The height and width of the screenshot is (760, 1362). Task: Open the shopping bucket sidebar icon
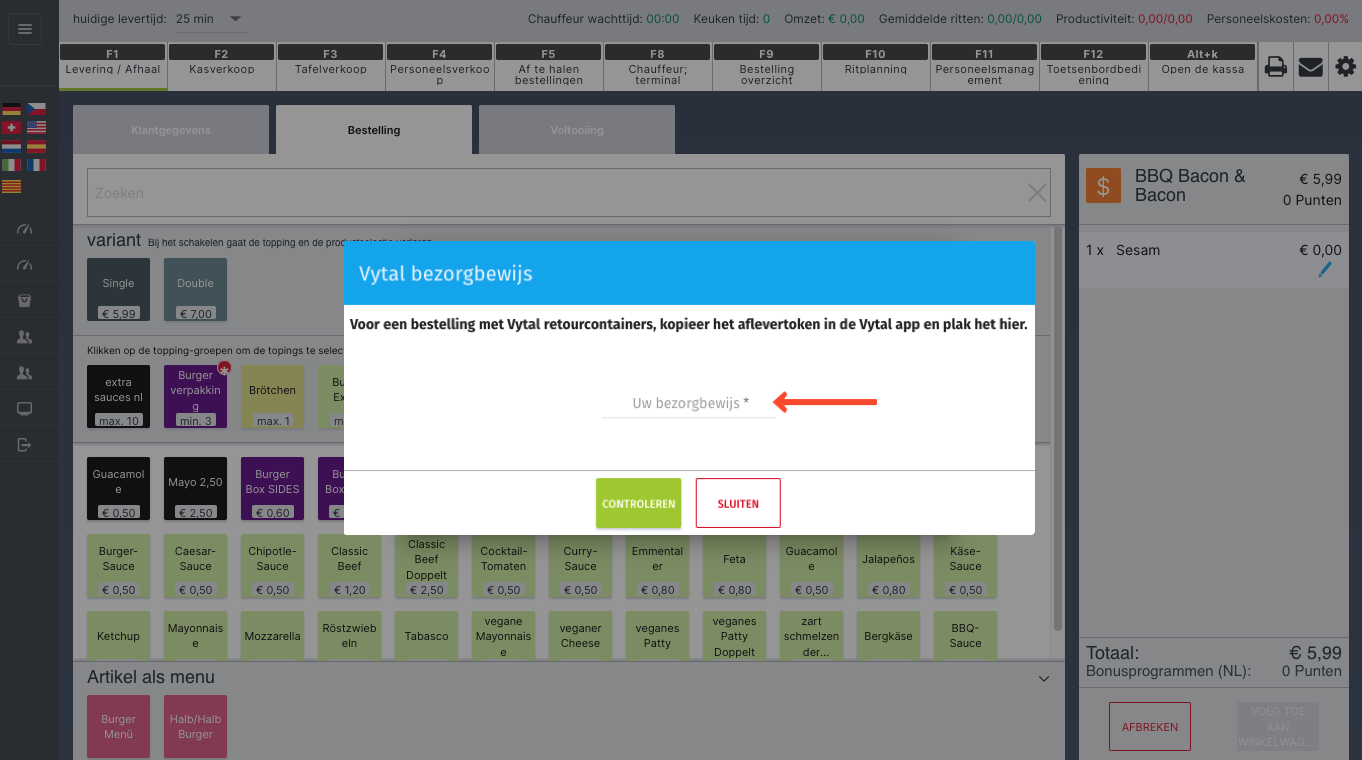(25, 301)
